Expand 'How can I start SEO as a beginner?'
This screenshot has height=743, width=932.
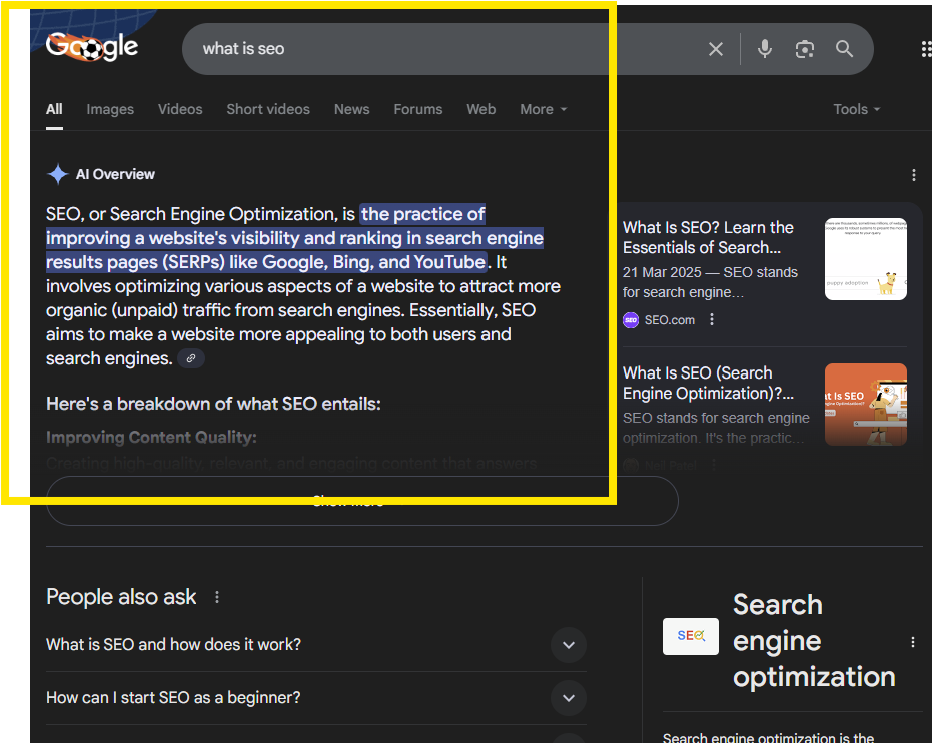coord(568,698)
